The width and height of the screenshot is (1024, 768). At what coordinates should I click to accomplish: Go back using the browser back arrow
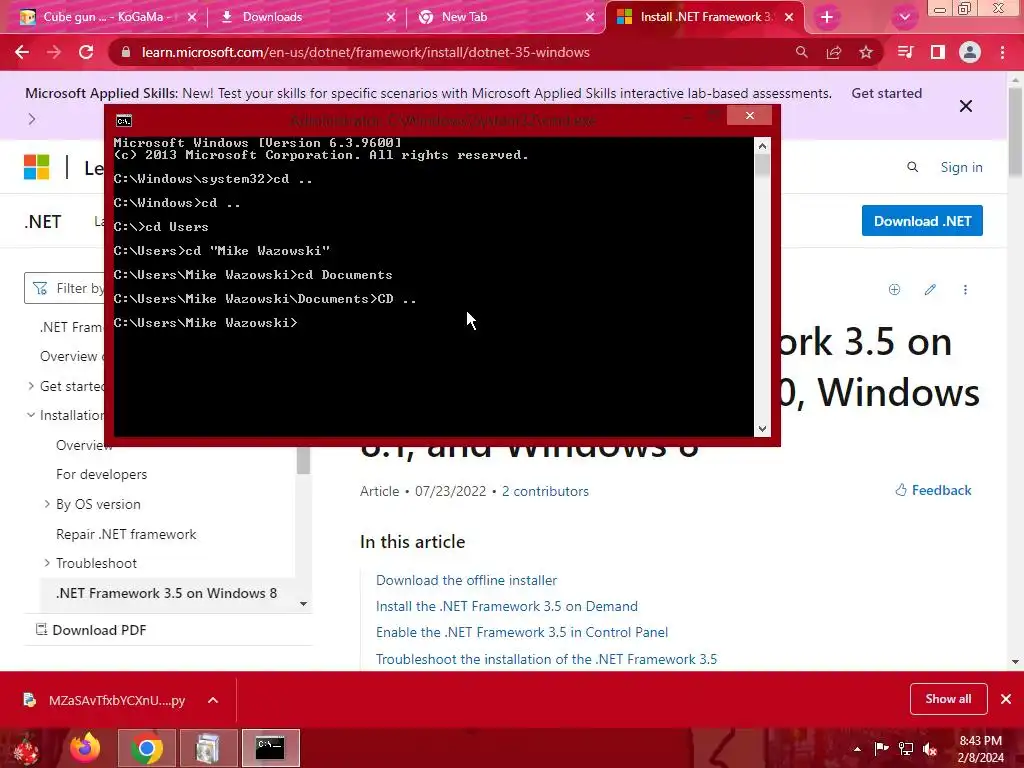coord(22,52)
